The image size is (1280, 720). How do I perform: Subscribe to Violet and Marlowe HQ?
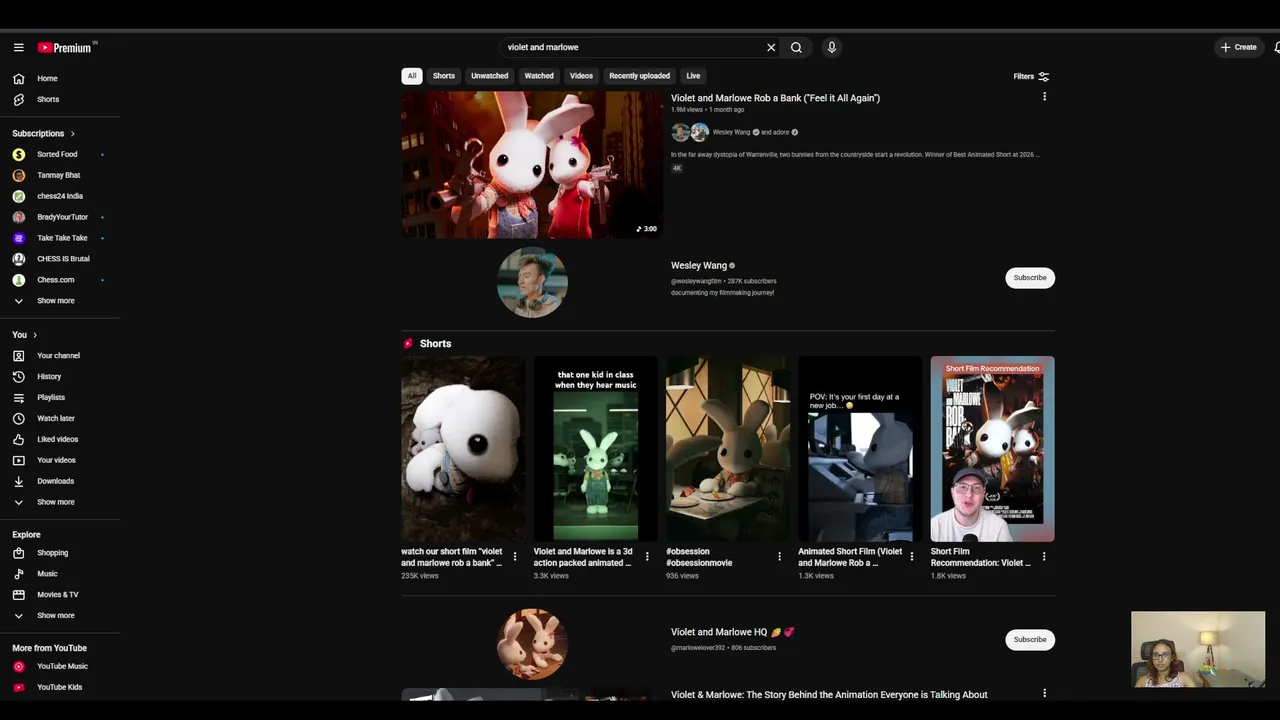tap(1030, 640)
